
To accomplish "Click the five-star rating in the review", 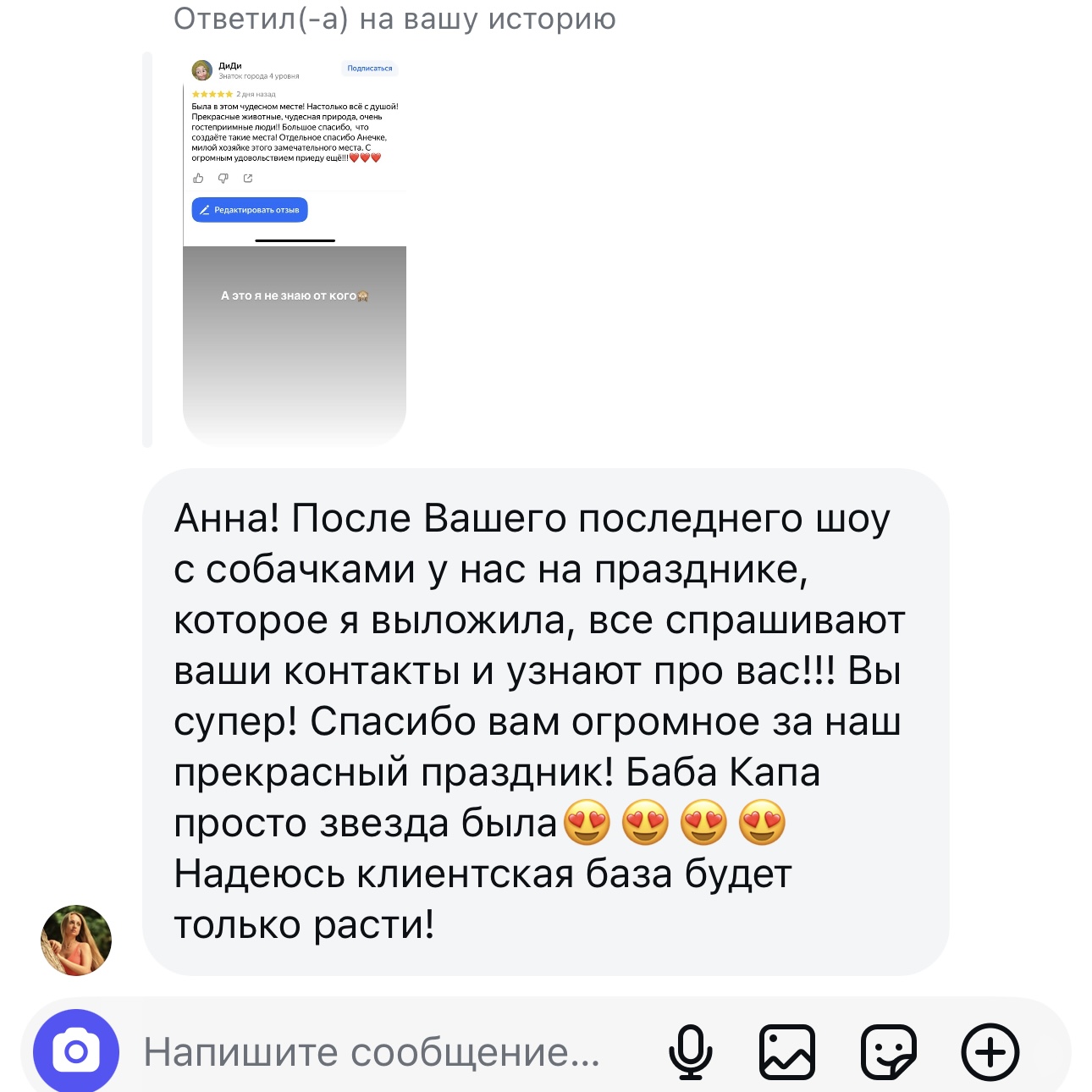I will 212,94.
